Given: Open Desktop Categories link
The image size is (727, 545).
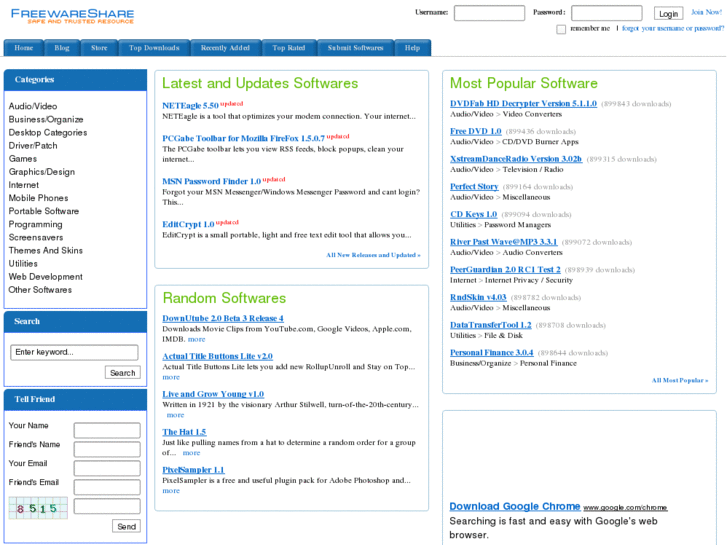Looking at the screenshot, I should point(48,132).
